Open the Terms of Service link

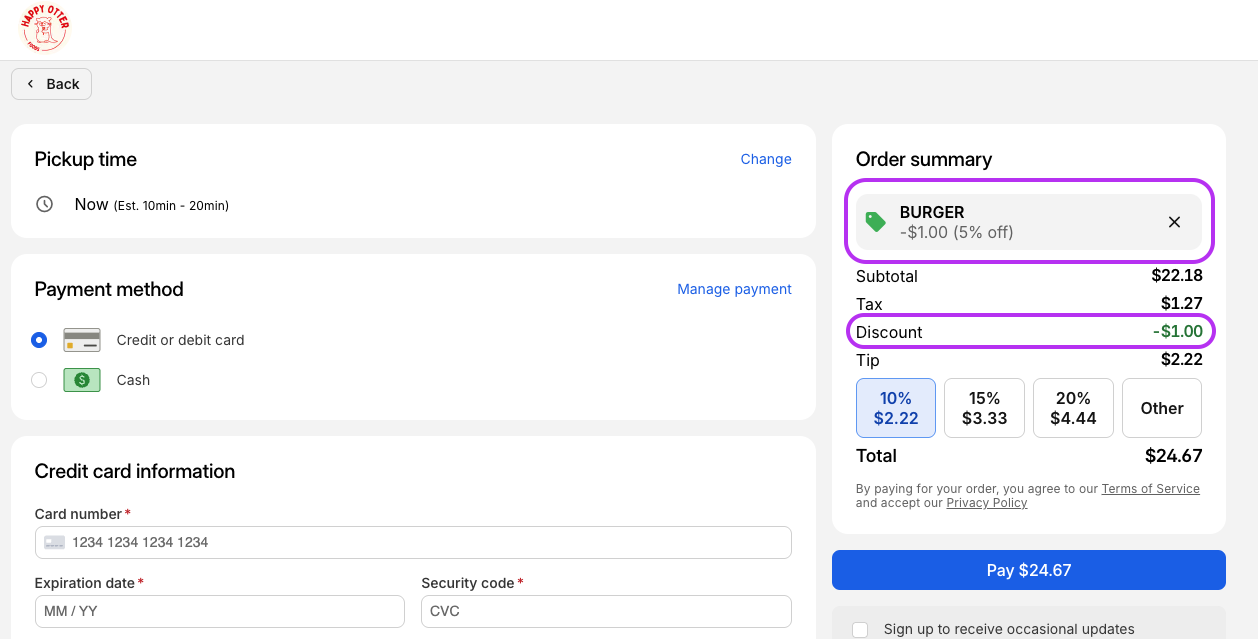tap(1150, 489)
